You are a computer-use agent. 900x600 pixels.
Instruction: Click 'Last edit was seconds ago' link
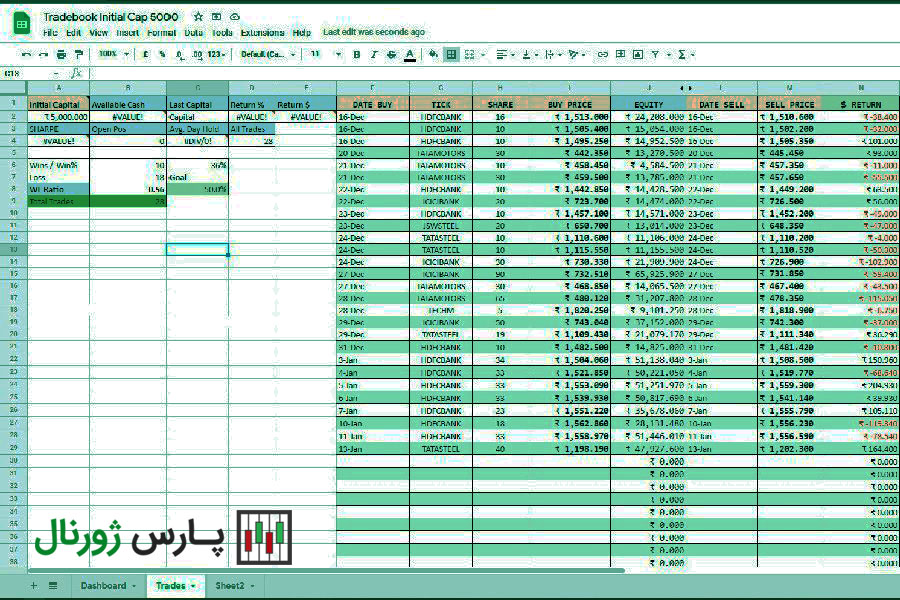point(374,32)
